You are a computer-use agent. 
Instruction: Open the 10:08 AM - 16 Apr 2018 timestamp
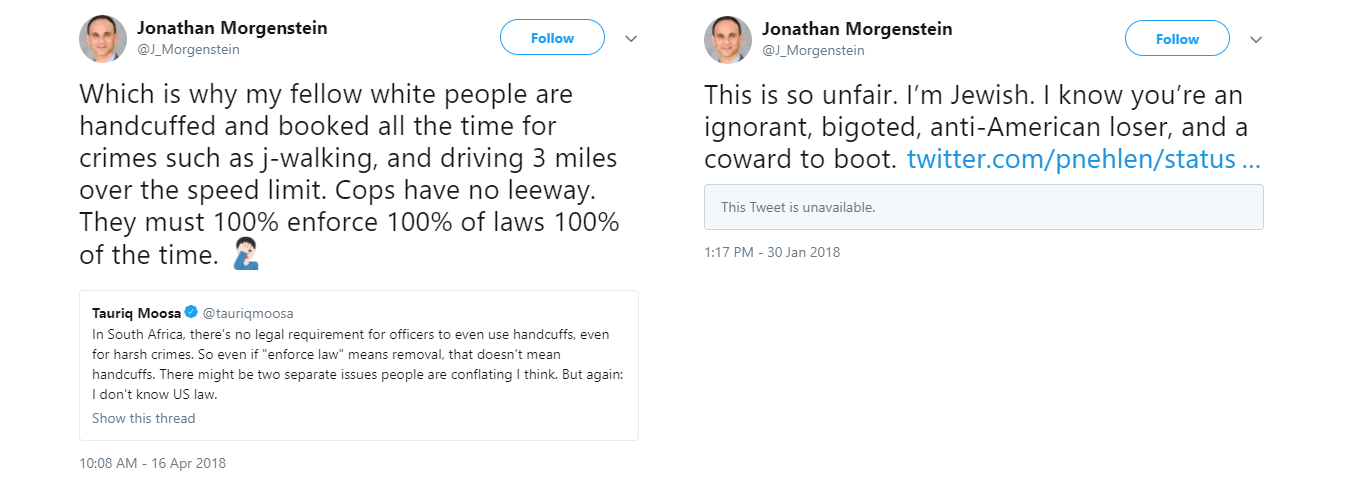point(152,463)
